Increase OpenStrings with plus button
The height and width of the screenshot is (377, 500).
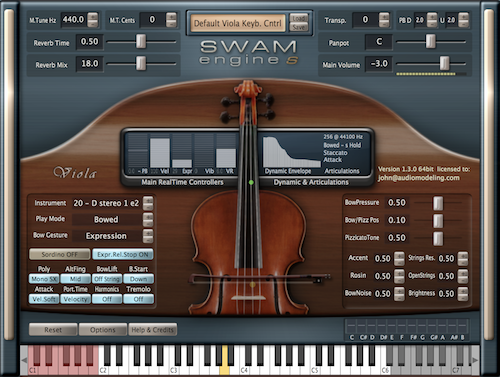[463, 273]
